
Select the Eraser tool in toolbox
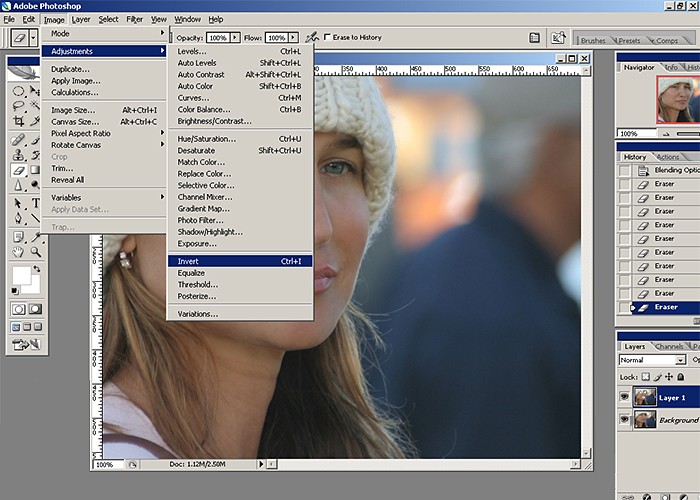click(18, 170)
